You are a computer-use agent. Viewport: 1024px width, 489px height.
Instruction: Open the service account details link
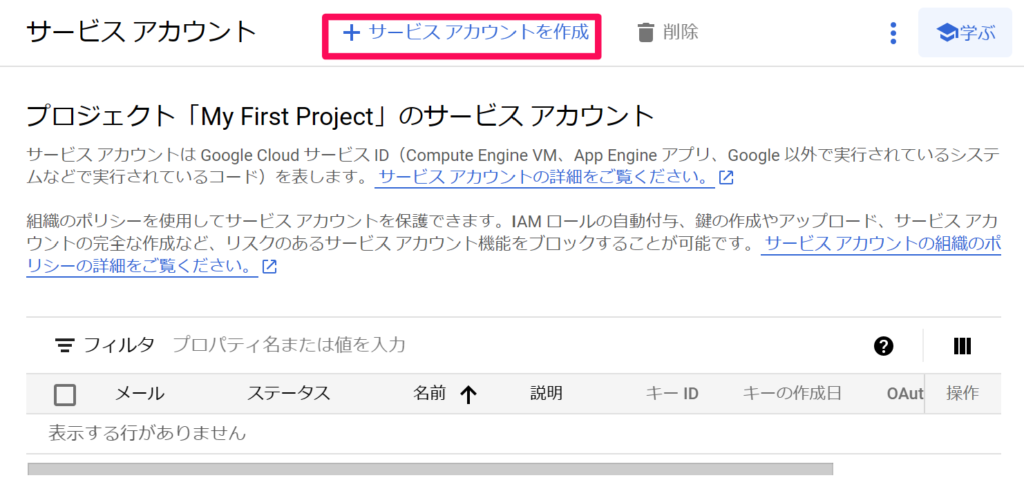coord(545,178)
